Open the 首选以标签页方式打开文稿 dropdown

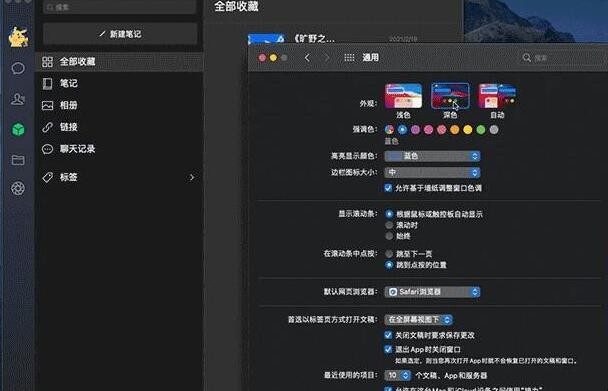pos(418,320)
